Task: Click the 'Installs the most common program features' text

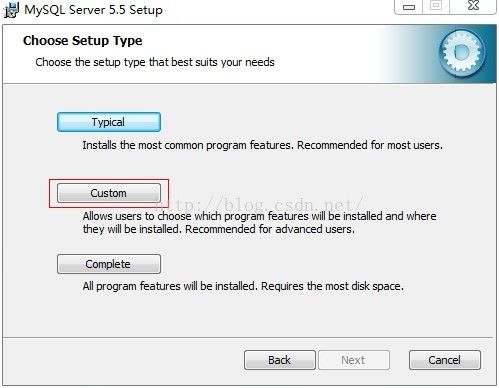Action: (x=188, y=145)
